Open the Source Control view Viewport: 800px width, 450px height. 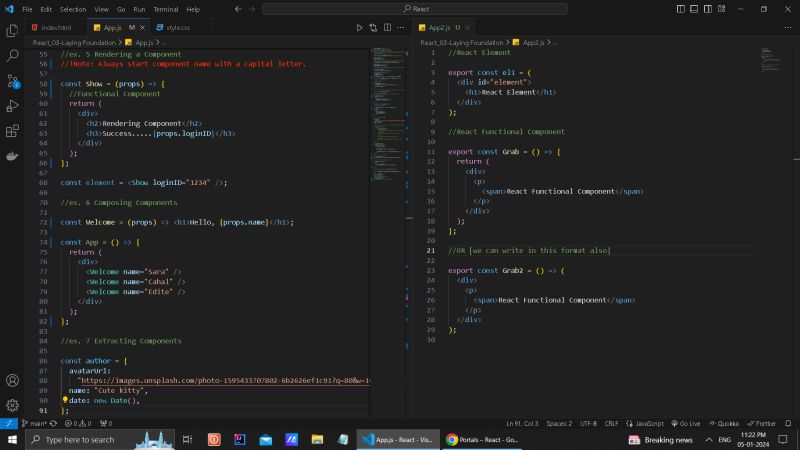[x=12, y=81]
